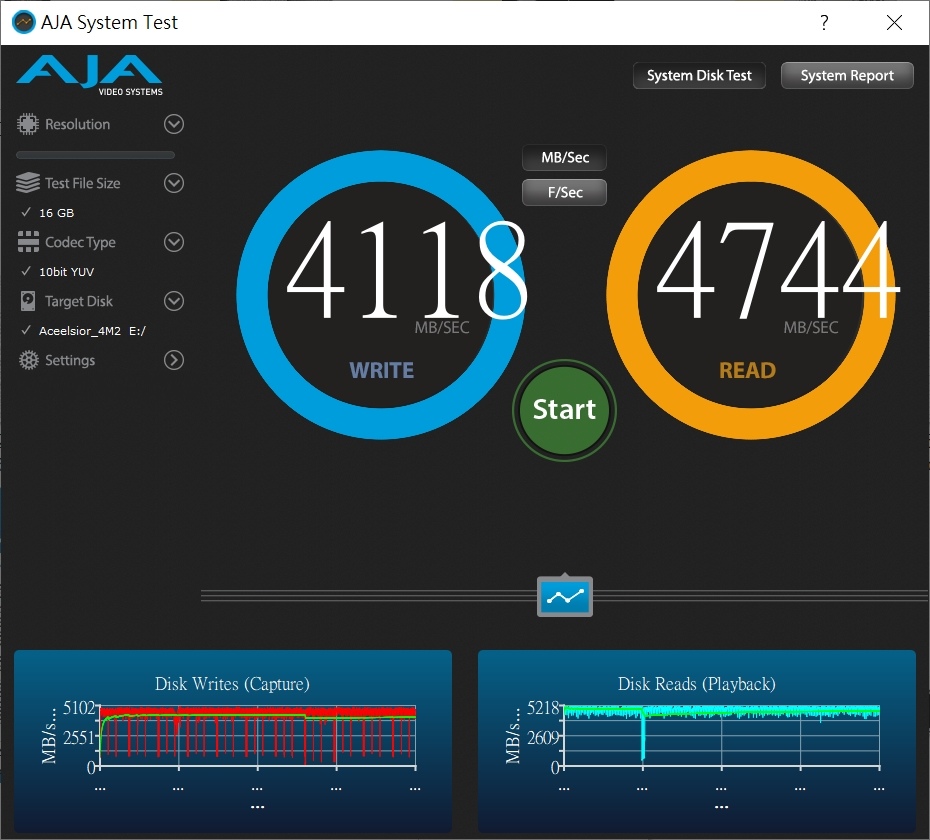Select the MB/Sec unit toggle
Image resolution: width=930 pixels, height=840 pixels.
tap(565, 158)
